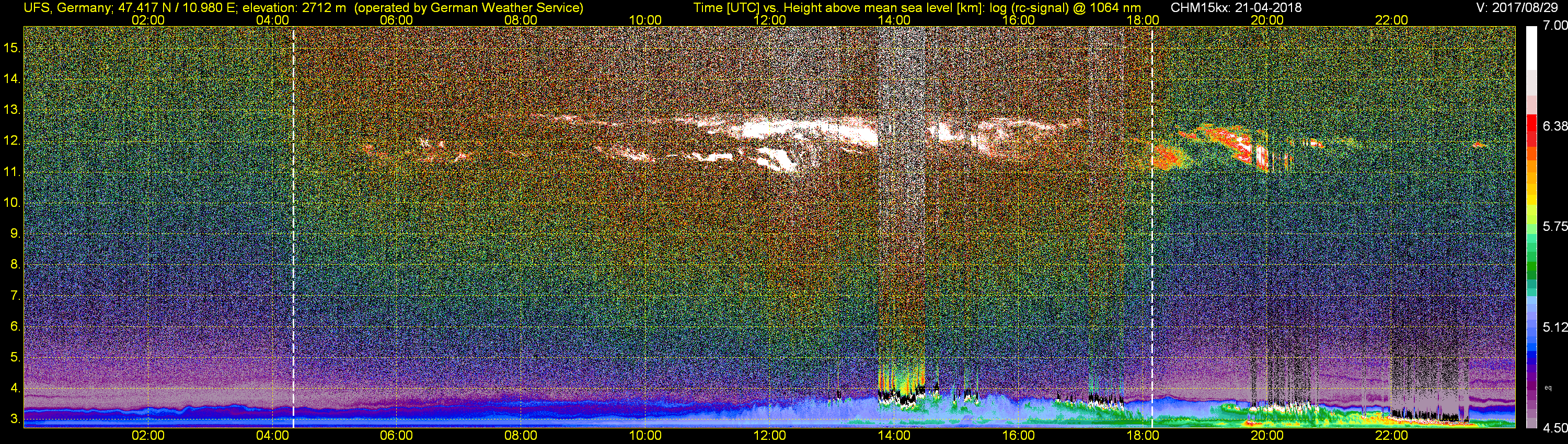Image resolution: width=1568 pixels, height=444 pixels.
Task: Select the '5.12' colorbar value
Action: click(x=1555, y=327)
